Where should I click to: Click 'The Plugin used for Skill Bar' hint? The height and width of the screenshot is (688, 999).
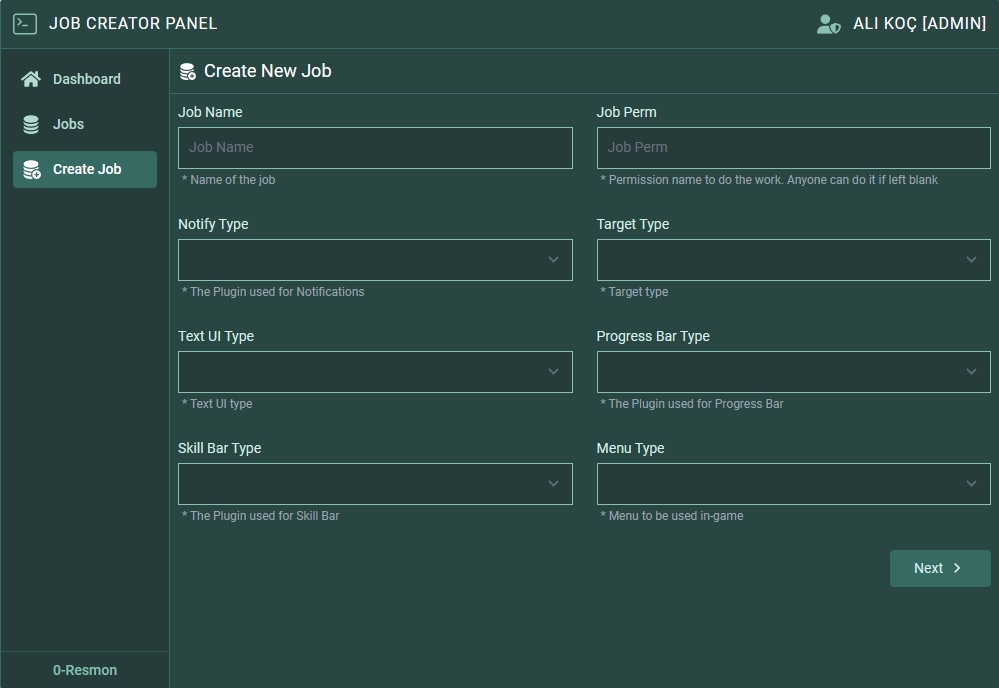261,516
